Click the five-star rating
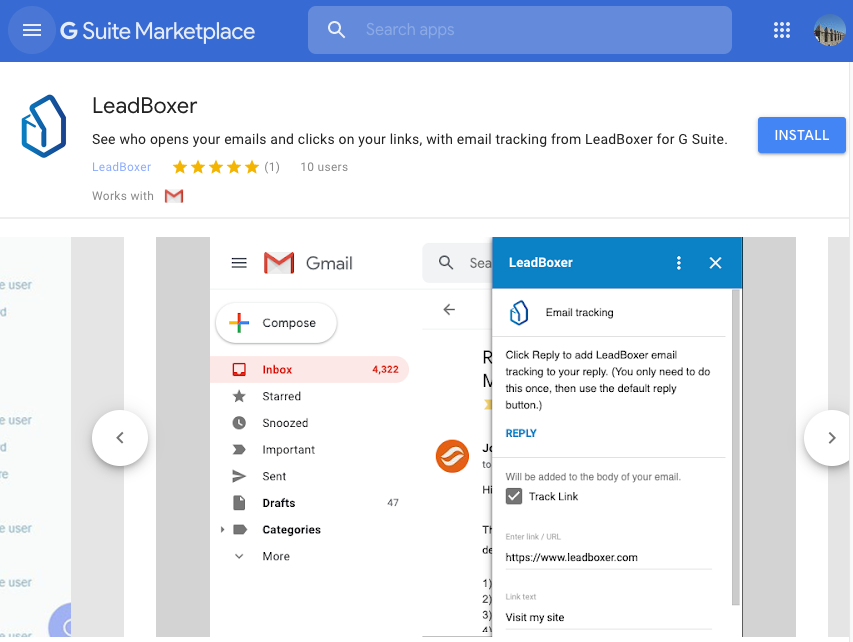 click(215, 167)
